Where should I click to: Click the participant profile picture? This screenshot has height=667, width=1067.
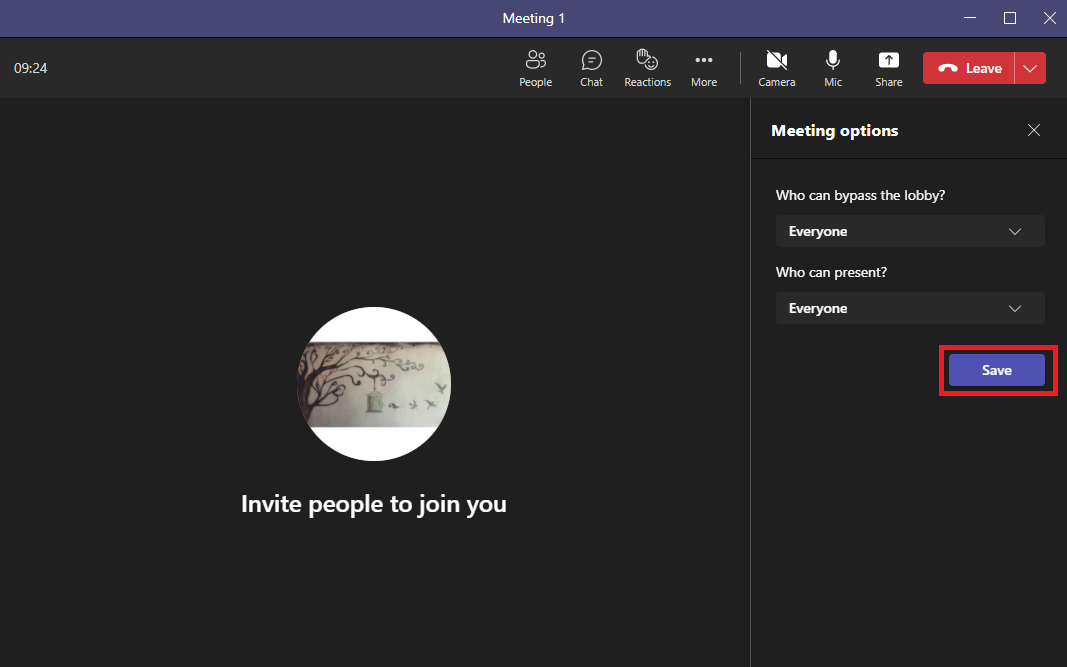[x=374, y=384]
